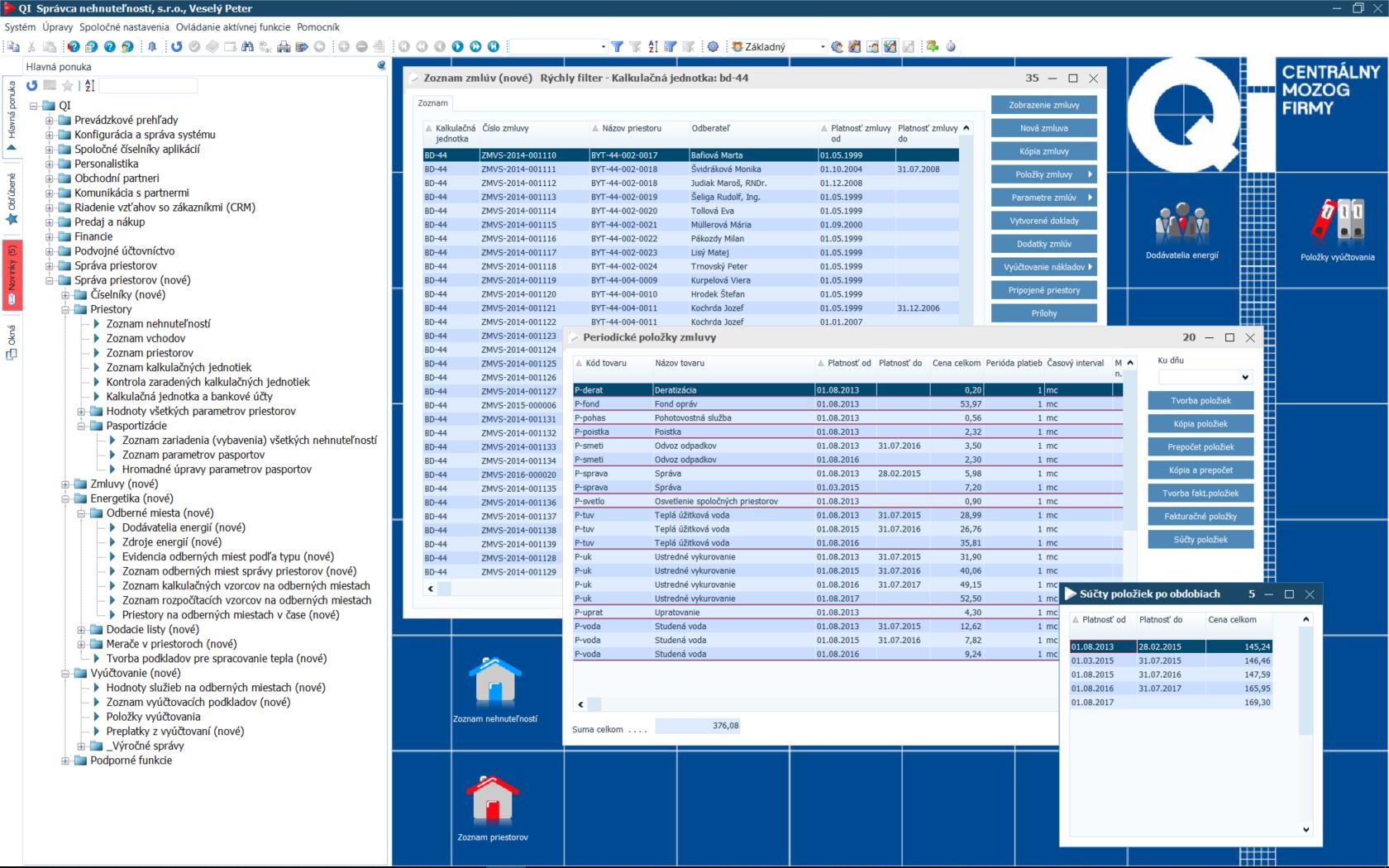This screenshot has width=1389, height=868.
Task: Click the A-Z sort icon in main toolbar
Action: tap(653, 47)
